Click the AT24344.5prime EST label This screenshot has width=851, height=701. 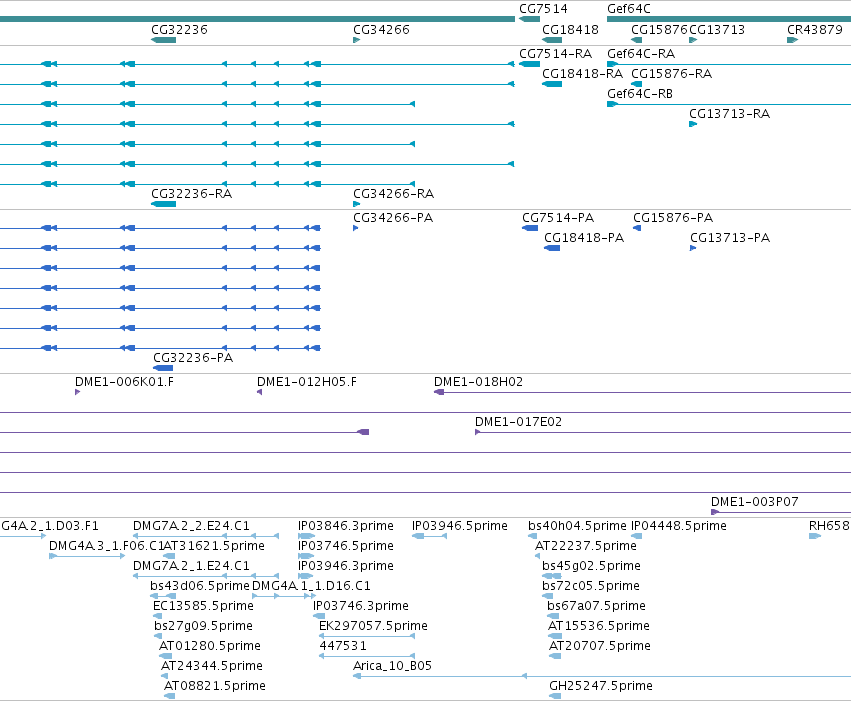pyautogui.click(x=212, y=666)
